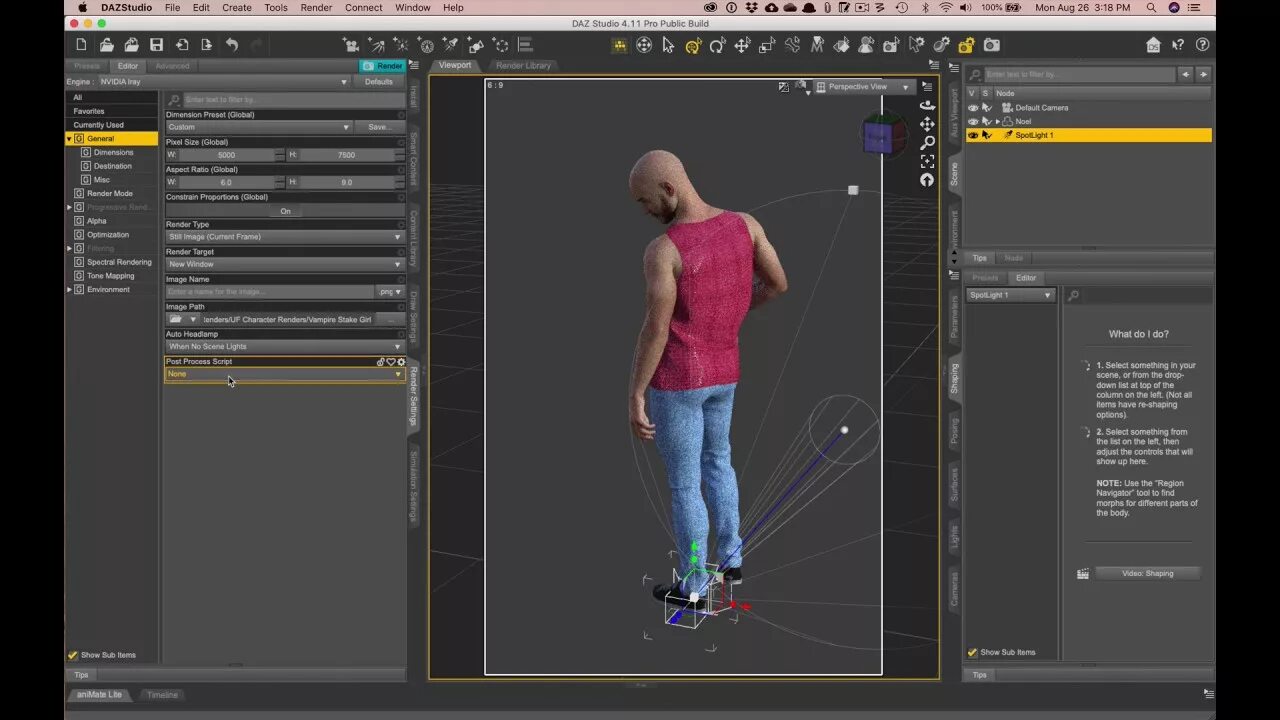Open the Surfaces side pane tab
Image resolution: width=1280 pixels, height=720 pixels.
click(x=954, y=484)
